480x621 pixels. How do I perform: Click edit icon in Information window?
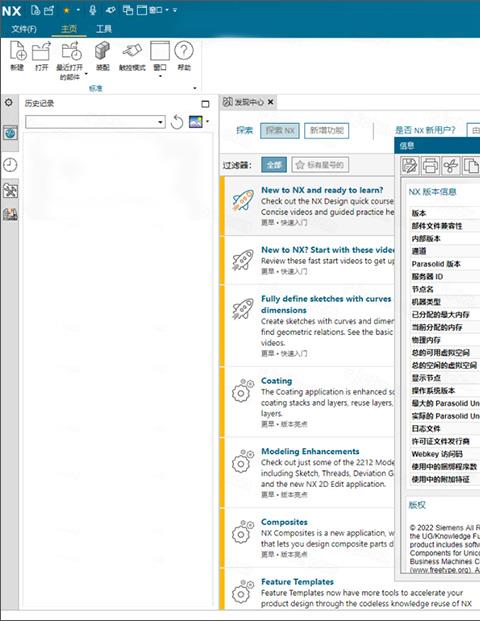410,166
